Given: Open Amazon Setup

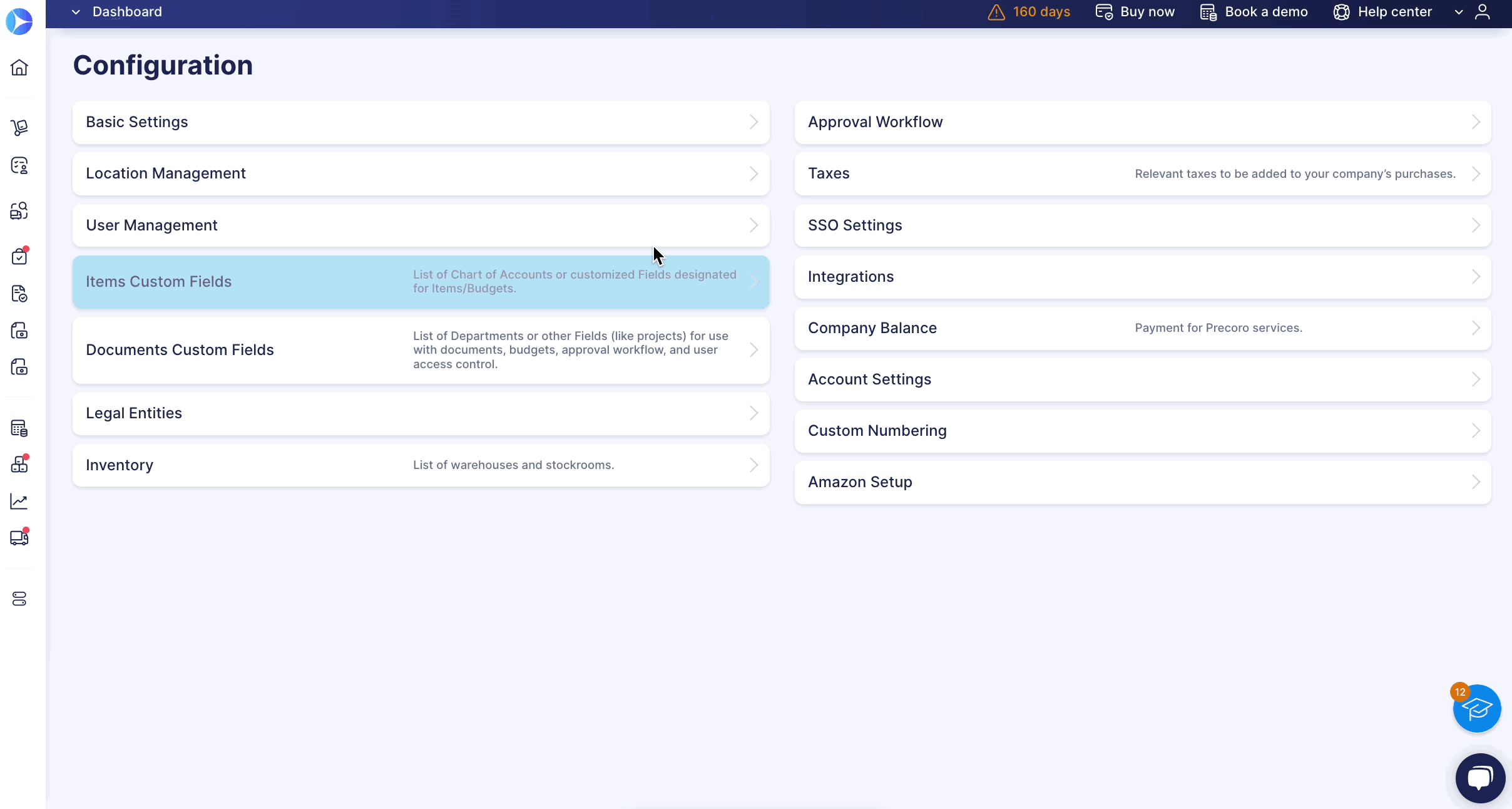Looking at the screenshot, I should 1143,482.
